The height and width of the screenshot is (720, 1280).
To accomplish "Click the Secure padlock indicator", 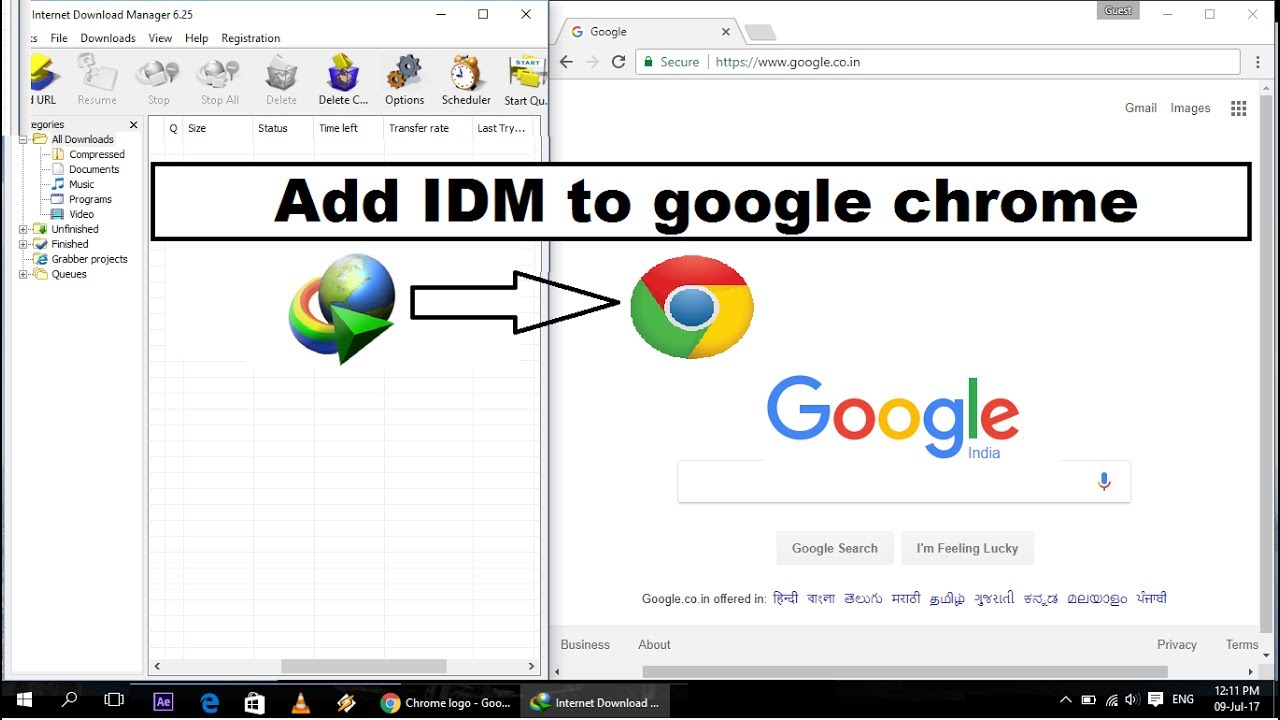I will pos(671,62).
